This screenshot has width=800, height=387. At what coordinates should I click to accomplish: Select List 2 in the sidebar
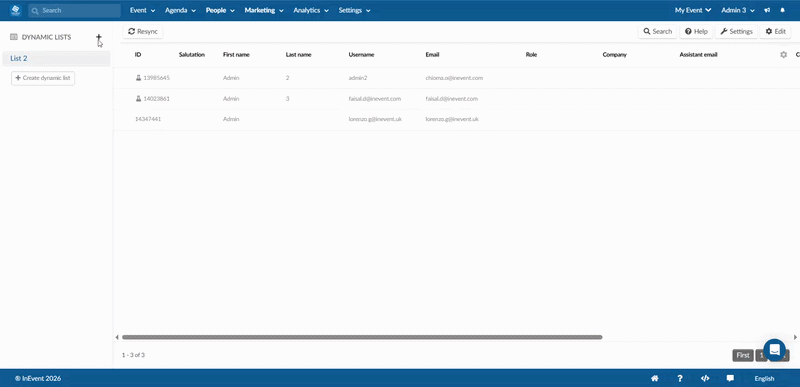tap(56, 58)
